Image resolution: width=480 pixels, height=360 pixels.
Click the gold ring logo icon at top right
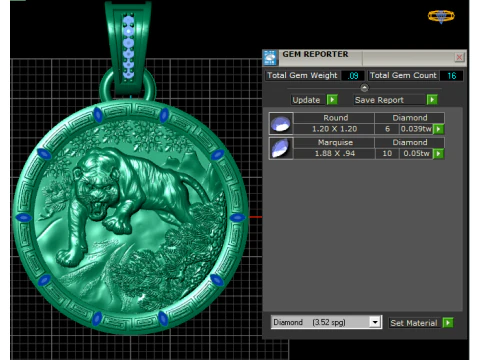coord(441,16)
